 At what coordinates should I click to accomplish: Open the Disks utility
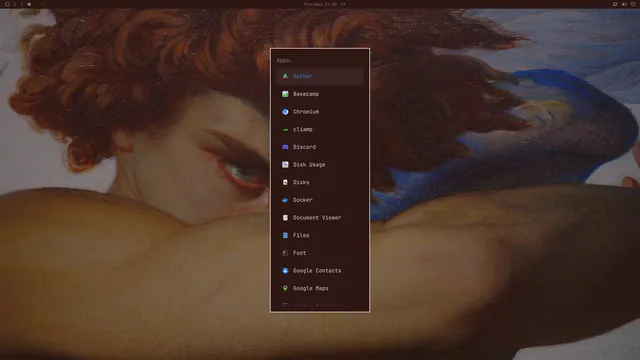[x=320, y=182]
